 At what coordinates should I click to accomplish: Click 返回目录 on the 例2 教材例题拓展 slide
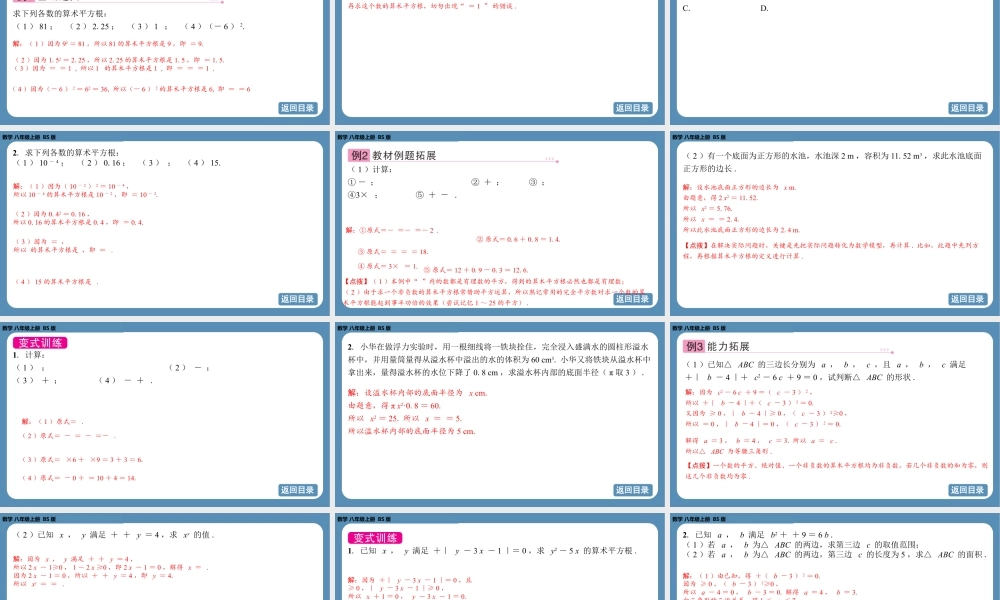635,297
